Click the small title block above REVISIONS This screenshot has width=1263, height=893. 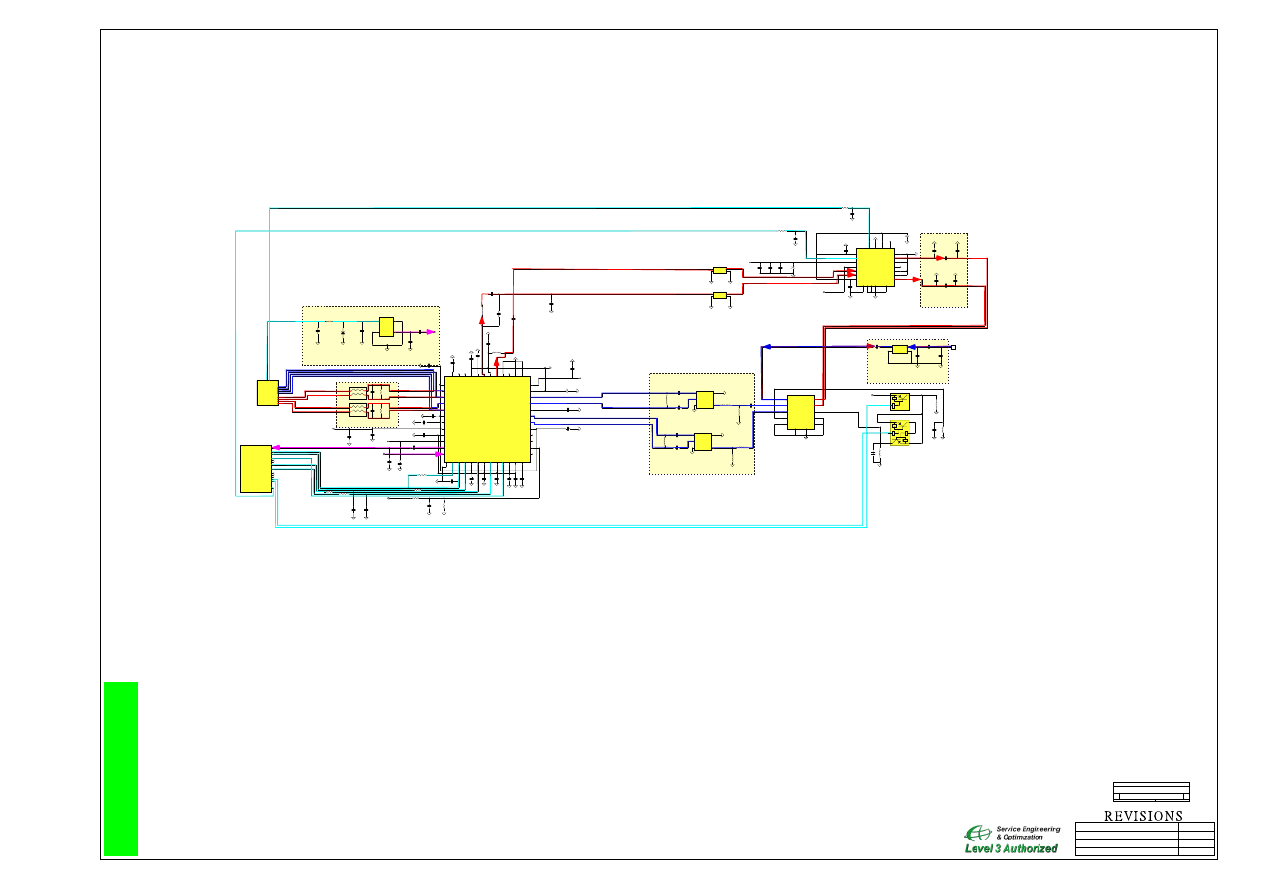pos(1151,792)
